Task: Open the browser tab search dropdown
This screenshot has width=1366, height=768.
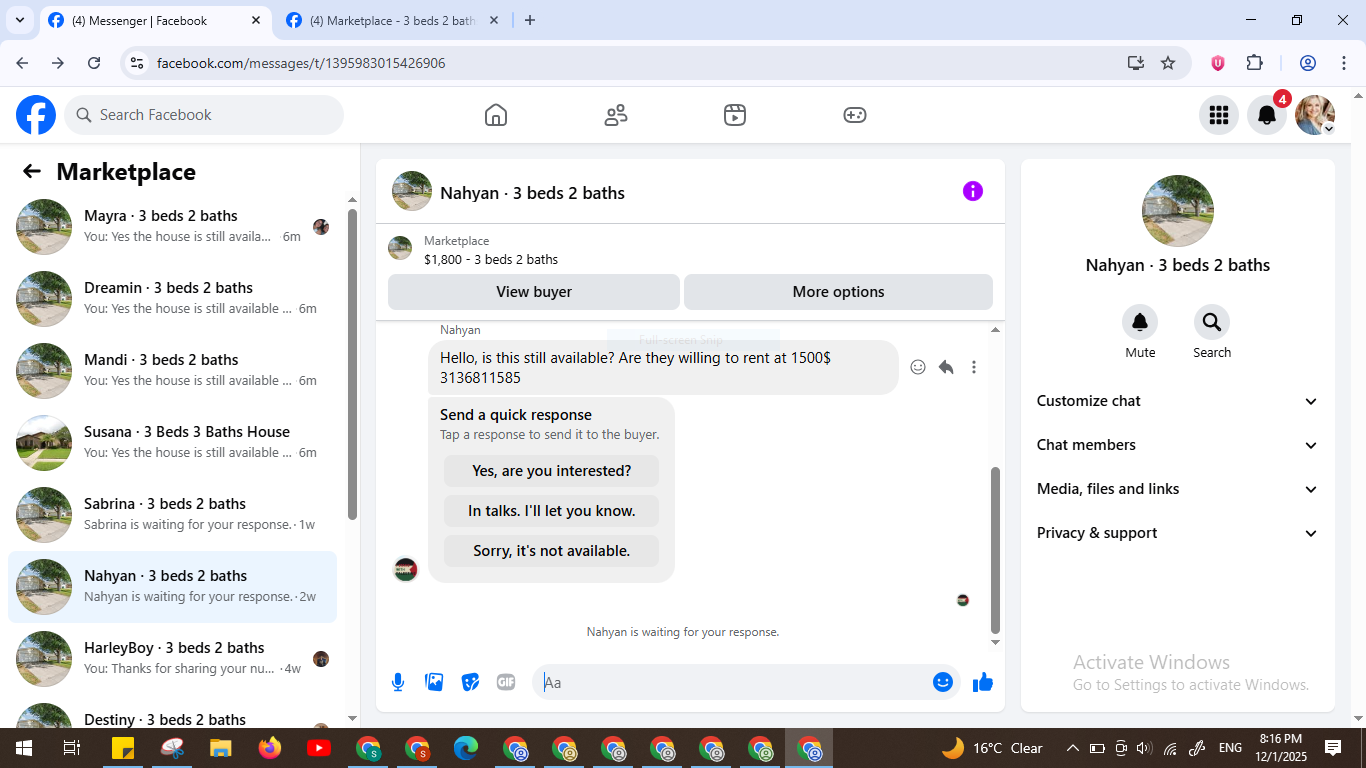Action: (20, 20)
